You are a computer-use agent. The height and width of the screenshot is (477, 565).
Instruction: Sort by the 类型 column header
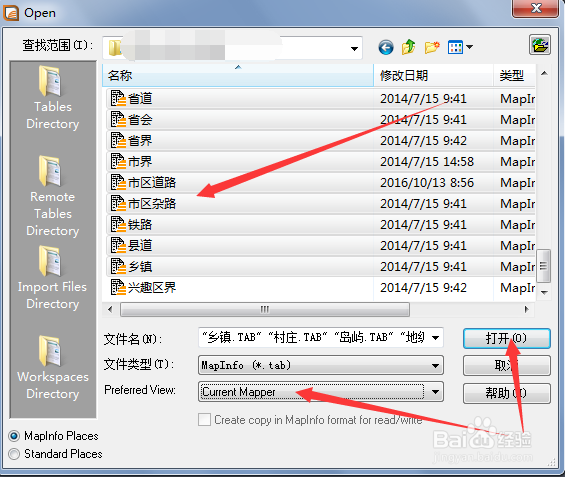pos(514,75)
